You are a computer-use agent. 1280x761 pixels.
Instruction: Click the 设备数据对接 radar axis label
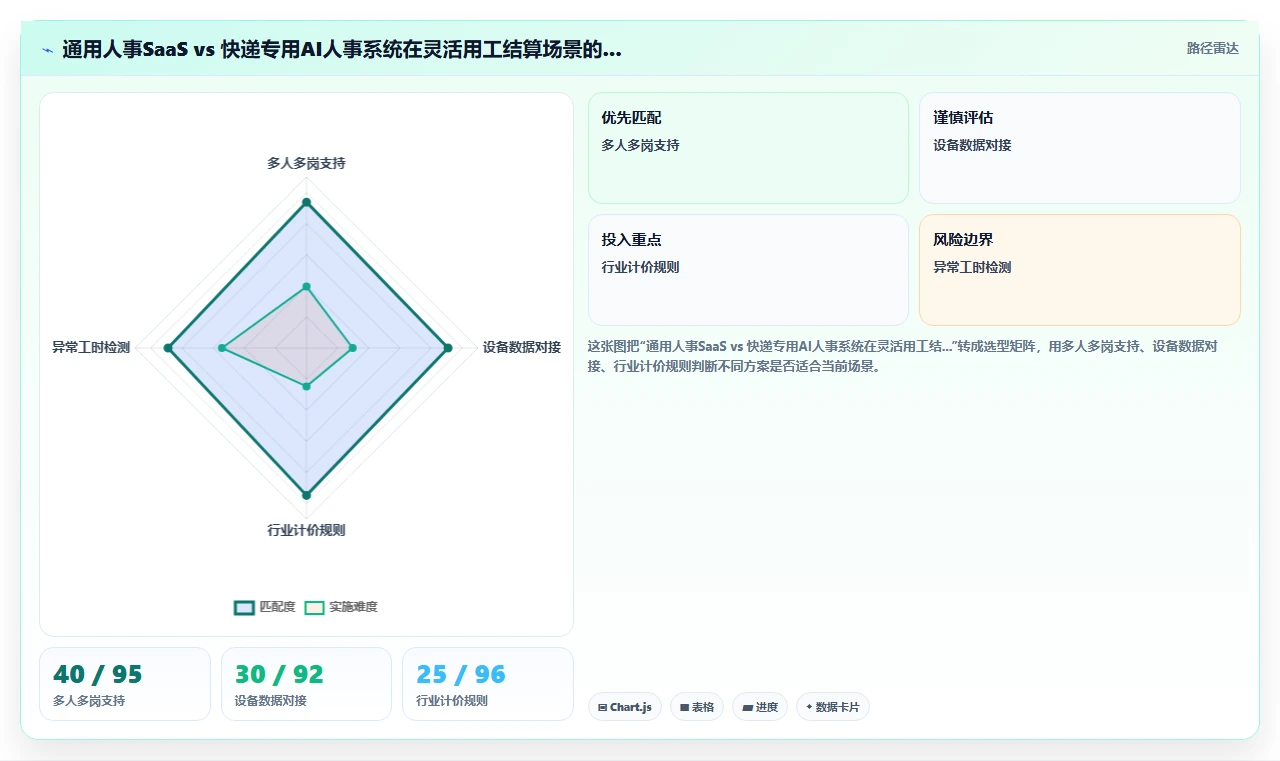(522, 348)
